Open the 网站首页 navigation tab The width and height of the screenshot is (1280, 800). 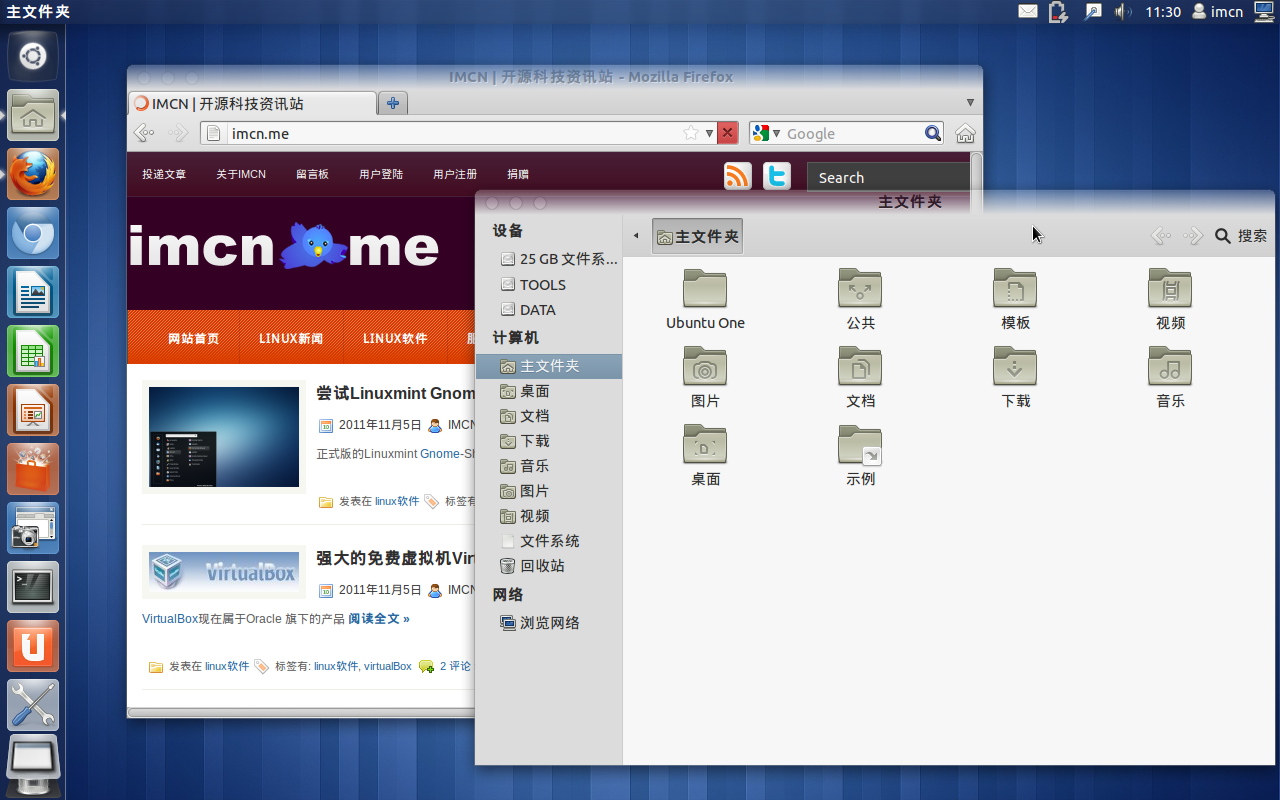(x=193, y=338)
